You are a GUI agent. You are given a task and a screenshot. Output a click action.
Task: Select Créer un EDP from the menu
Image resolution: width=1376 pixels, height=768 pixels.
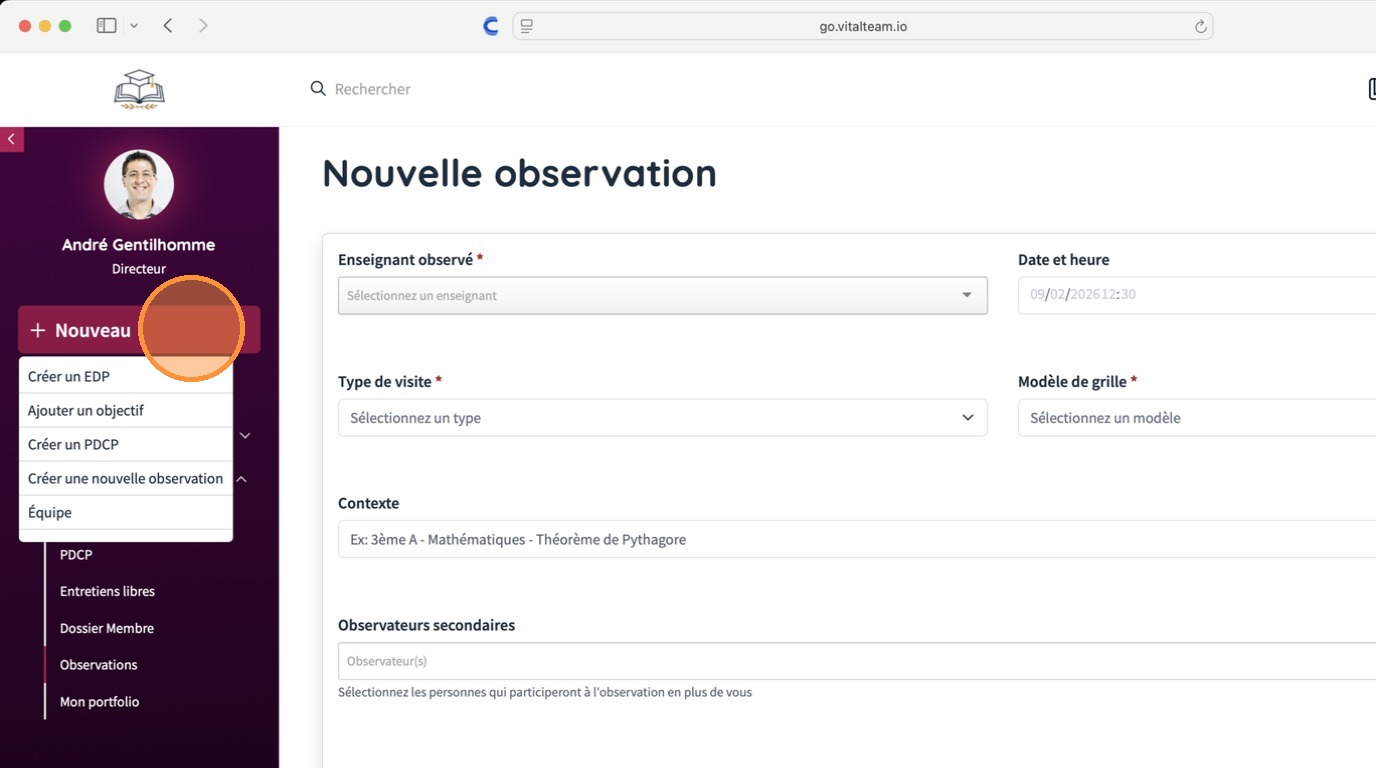pos(69,377)
